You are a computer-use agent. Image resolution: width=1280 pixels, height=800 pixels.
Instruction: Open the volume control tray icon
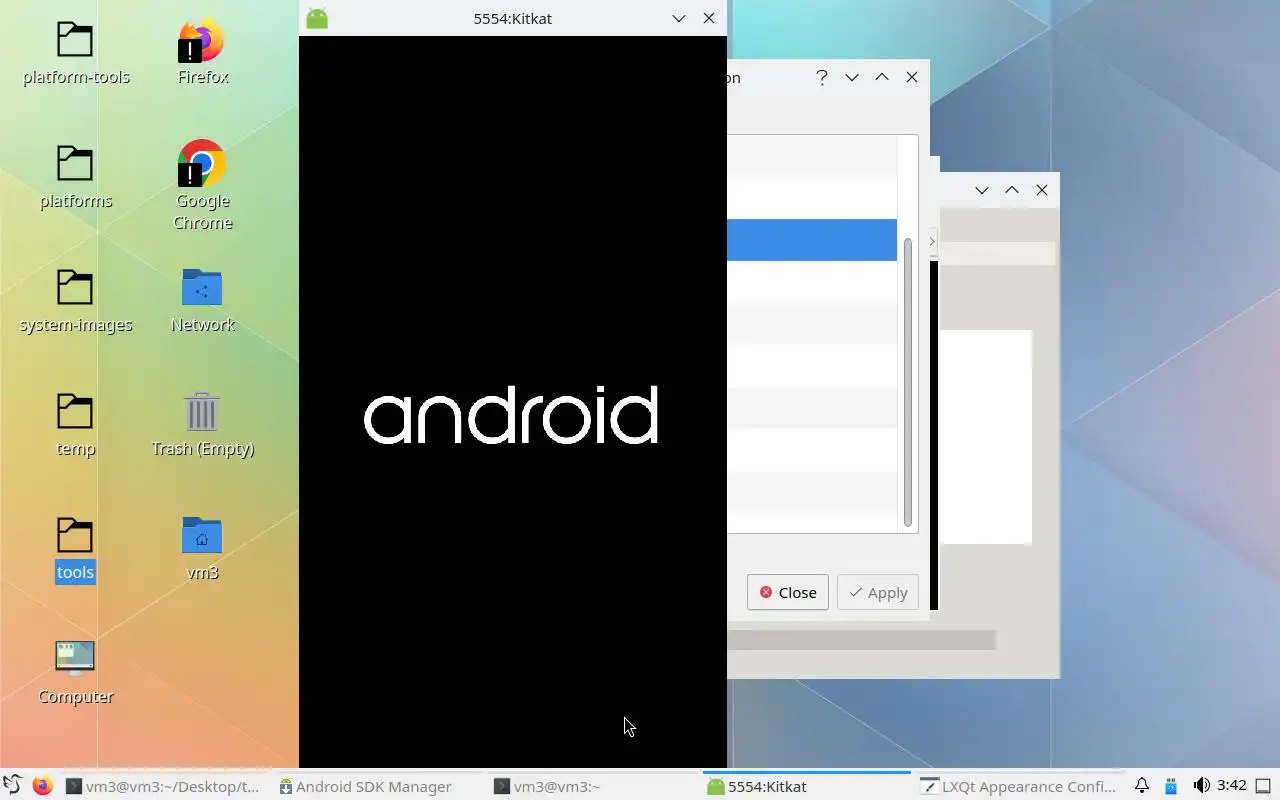pos(1201,786)
